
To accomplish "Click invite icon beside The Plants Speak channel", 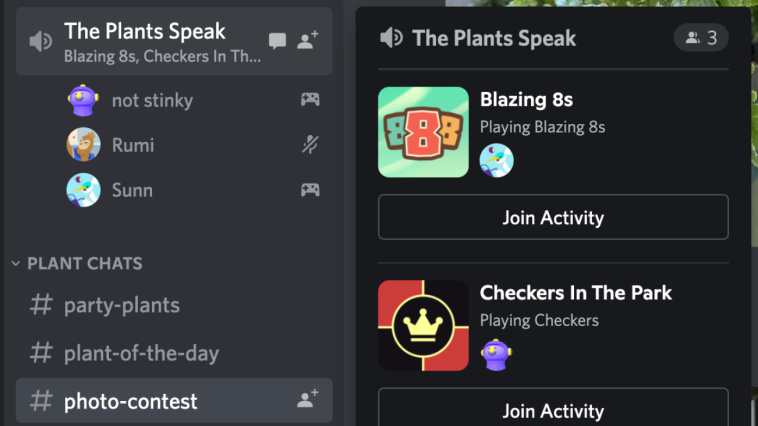I will click(x=308, y=40).
